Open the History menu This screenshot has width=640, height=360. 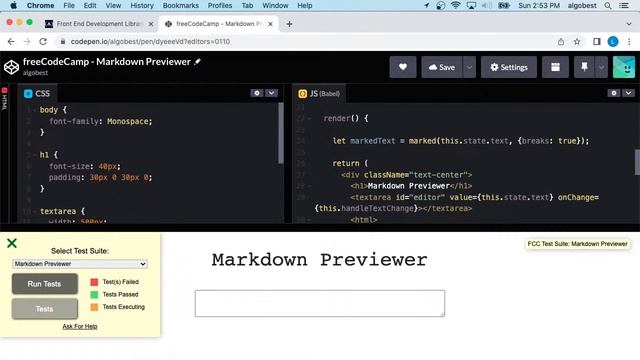142,6
